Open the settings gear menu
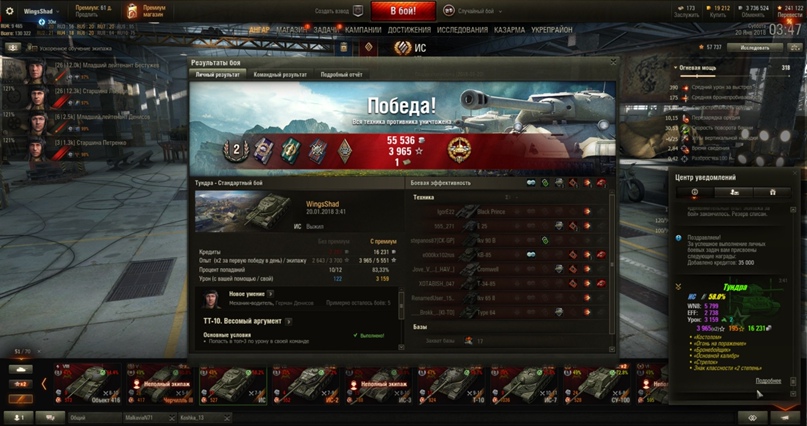This screenshot has width=807, height=426. 9,11
